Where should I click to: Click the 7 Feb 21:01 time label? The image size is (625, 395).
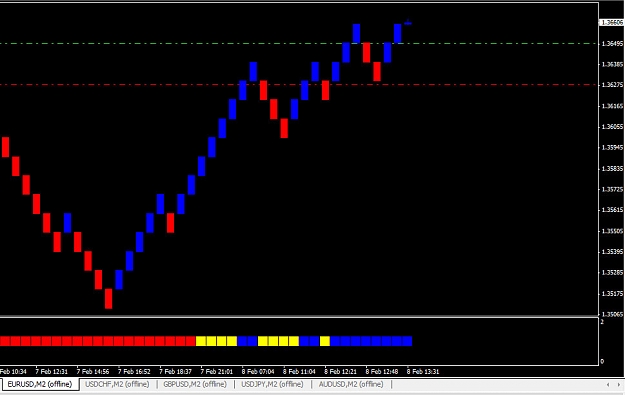coord(216,371)
